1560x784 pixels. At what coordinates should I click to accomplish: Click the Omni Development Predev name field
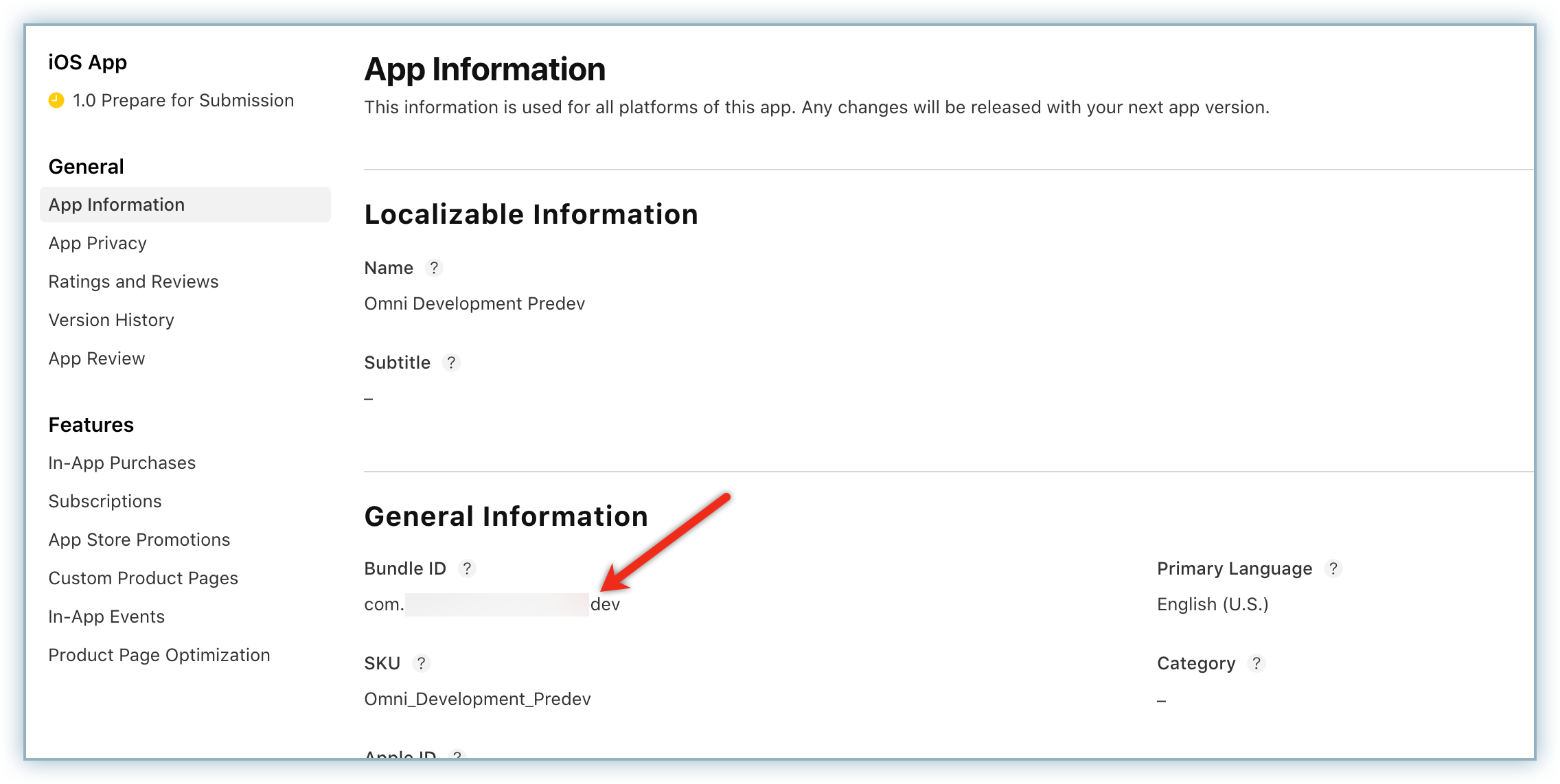[x=474, y=303]
